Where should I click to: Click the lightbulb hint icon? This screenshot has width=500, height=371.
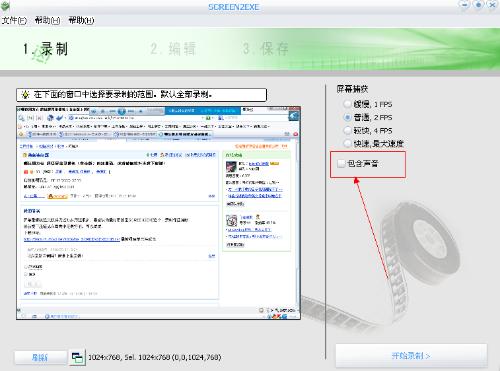25,95
